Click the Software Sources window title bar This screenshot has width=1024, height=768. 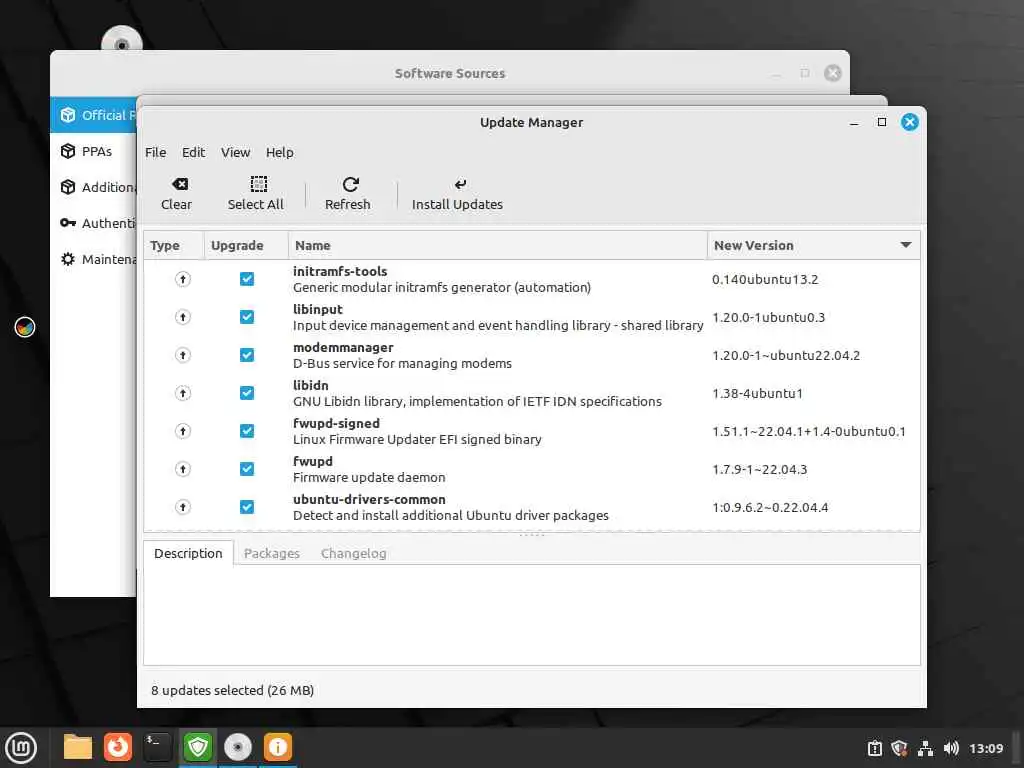coord(449,73)
